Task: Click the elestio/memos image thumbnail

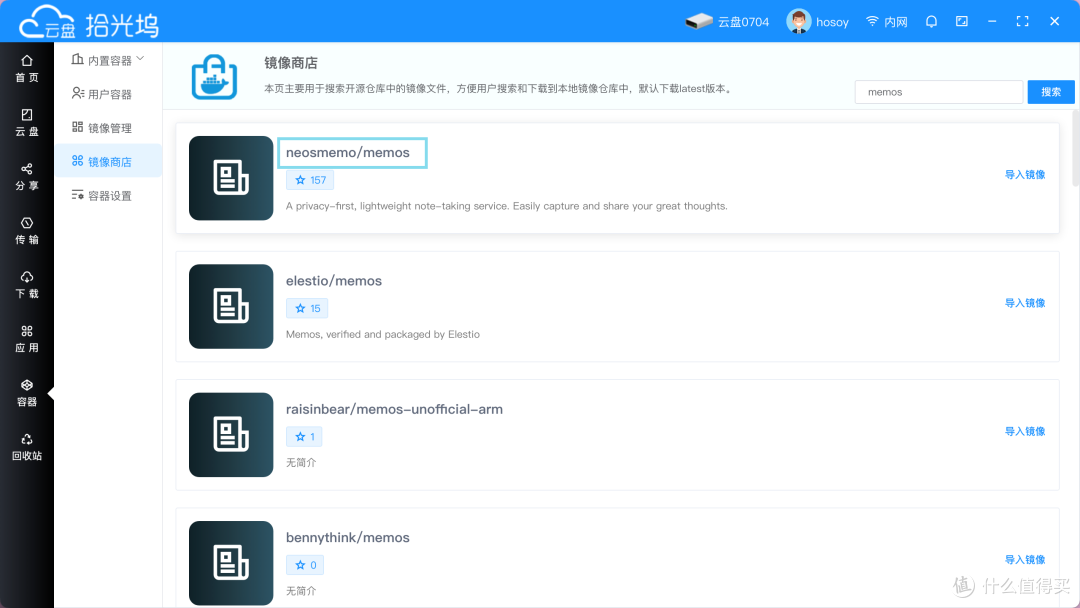Action: [231, 306]
